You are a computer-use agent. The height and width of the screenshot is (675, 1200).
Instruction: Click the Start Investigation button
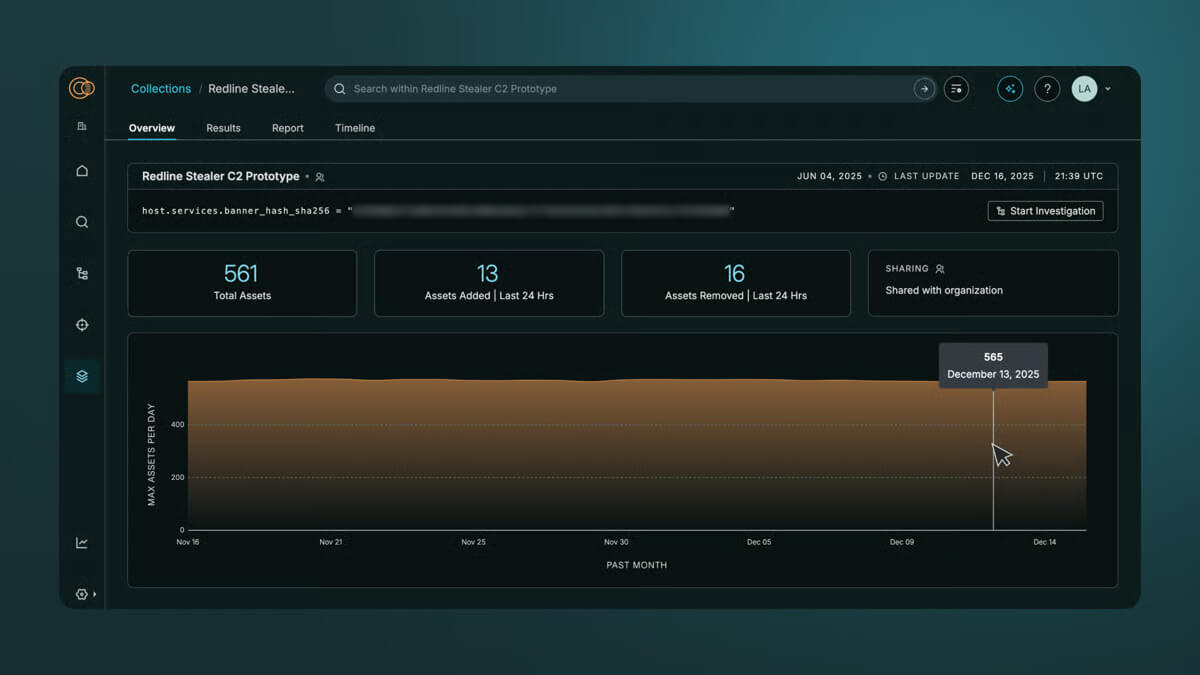coord(1045,211)
